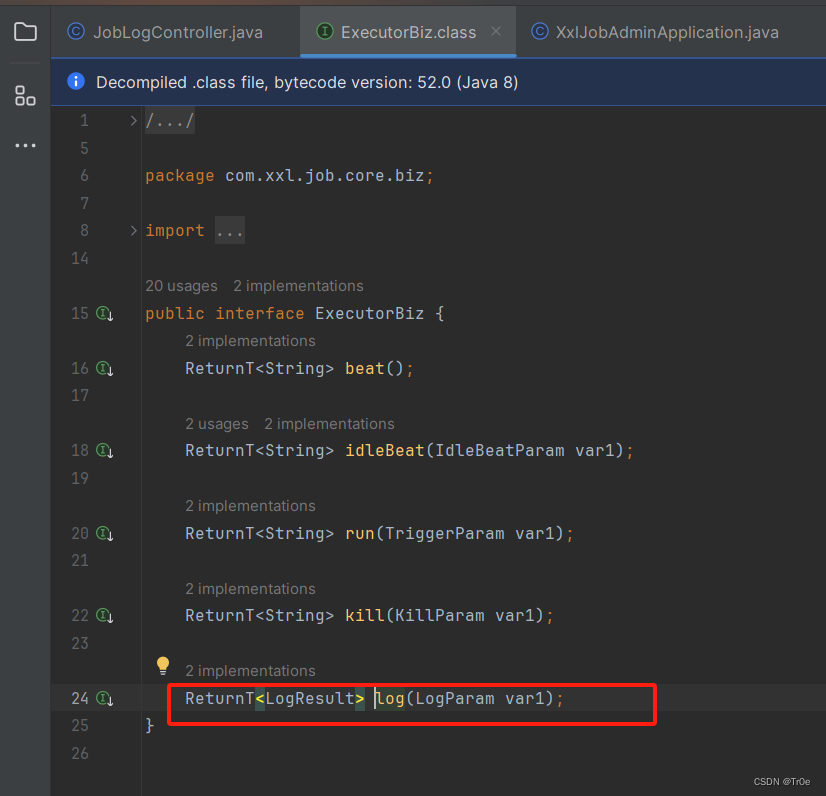The width and height of the screenshot is (826, 796).
Task: Open '2 implementations' hint above beat()
Action: coord(250,341)
